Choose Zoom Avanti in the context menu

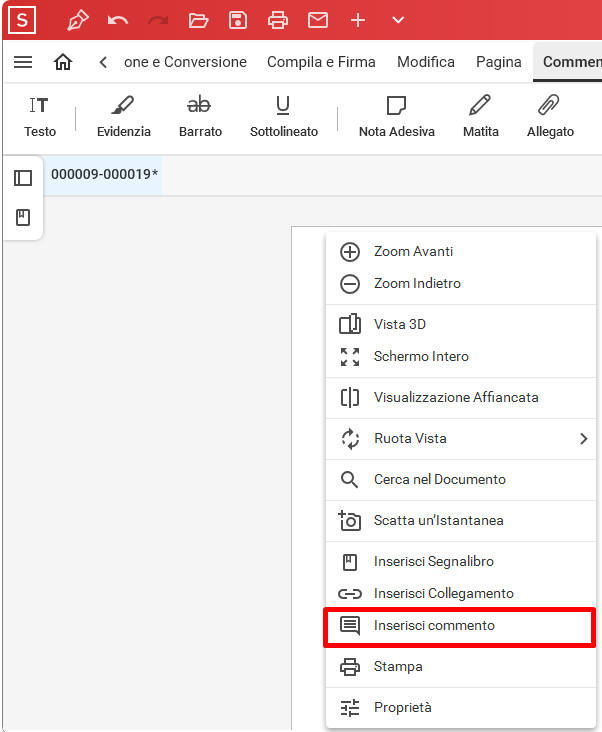coord(461,252)
